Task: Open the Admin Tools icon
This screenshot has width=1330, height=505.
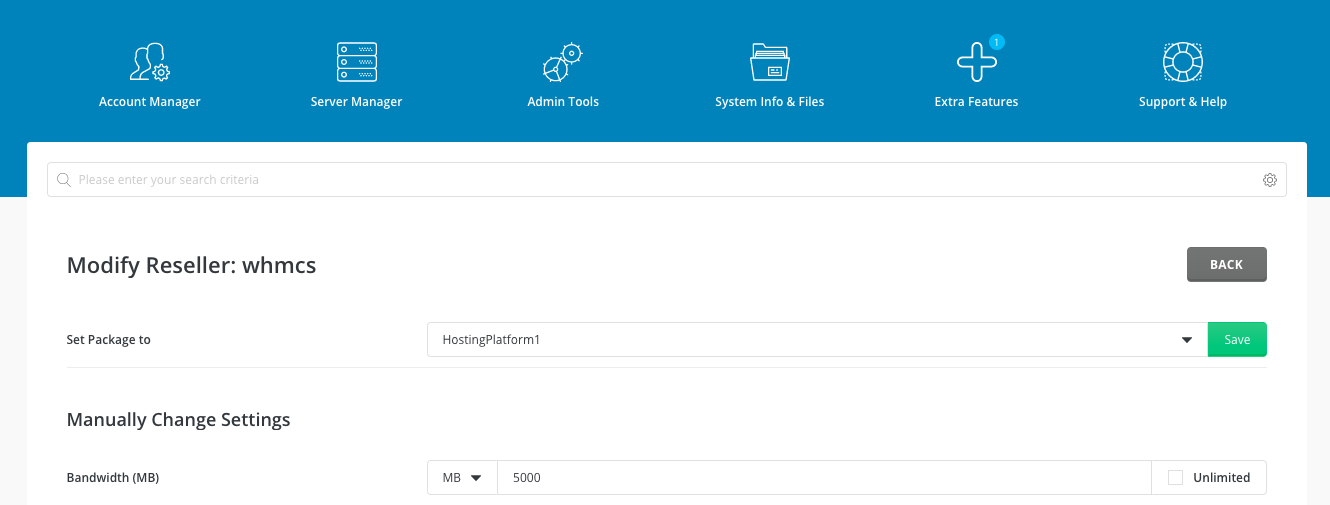Action: 562,62
